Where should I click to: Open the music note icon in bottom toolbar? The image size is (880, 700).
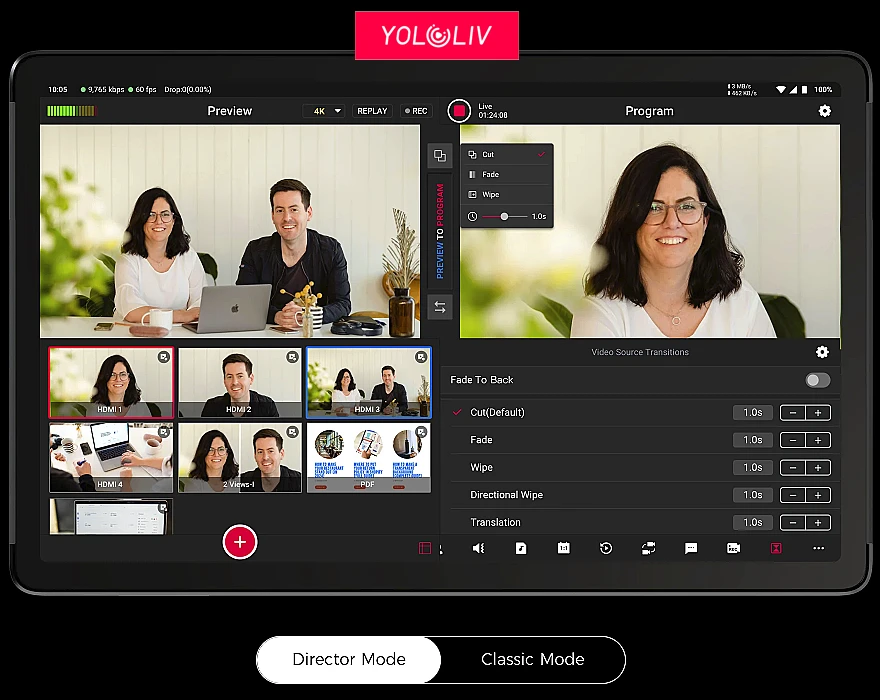pyautogui.click(x=521, y=548)
